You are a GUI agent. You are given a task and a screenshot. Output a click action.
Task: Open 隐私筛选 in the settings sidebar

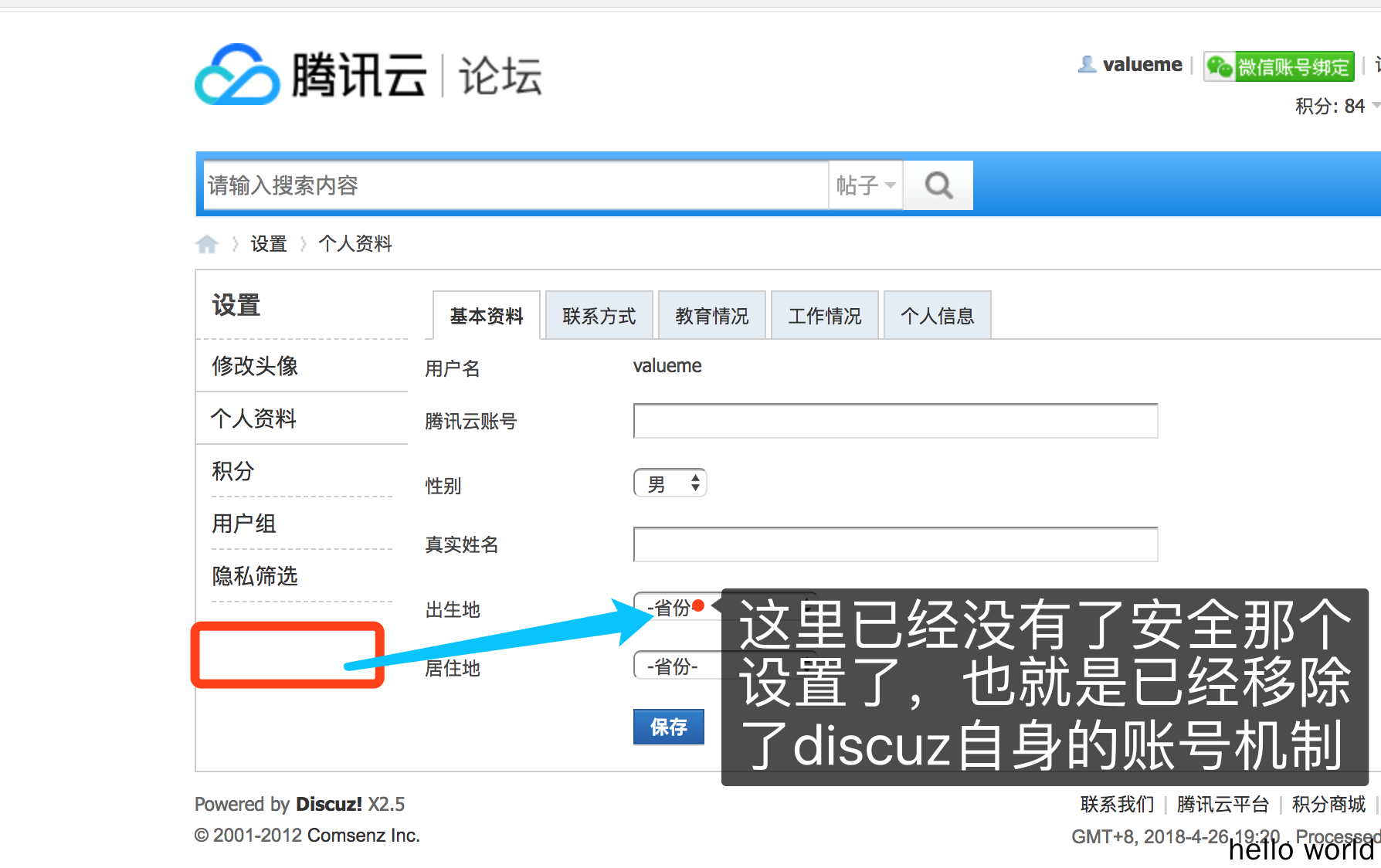(x=255, y=576)
